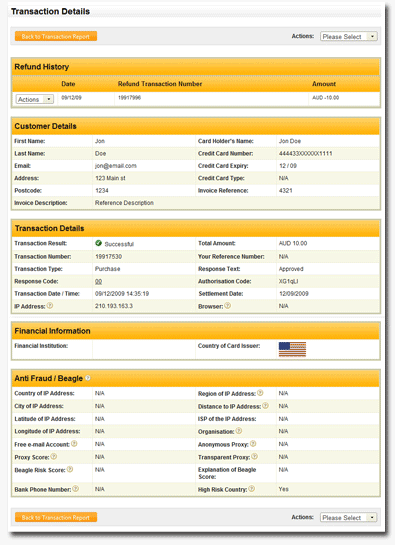Click help icon beside Bank Phone Number
Viewport: 395px width, 545px height.
pos(75,489)
